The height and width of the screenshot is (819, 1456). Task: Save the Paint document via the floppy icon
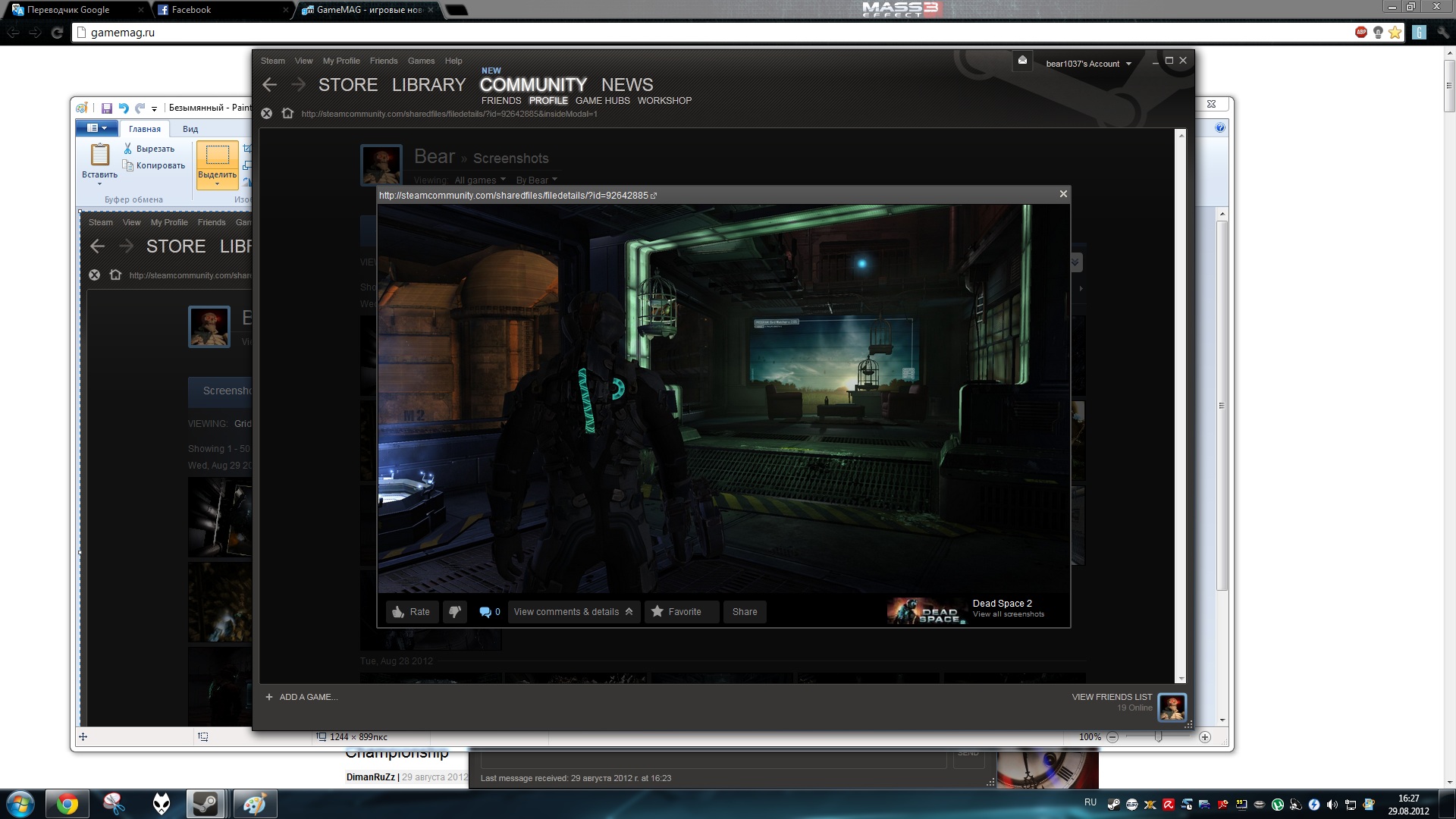click(x=107, y=108)
